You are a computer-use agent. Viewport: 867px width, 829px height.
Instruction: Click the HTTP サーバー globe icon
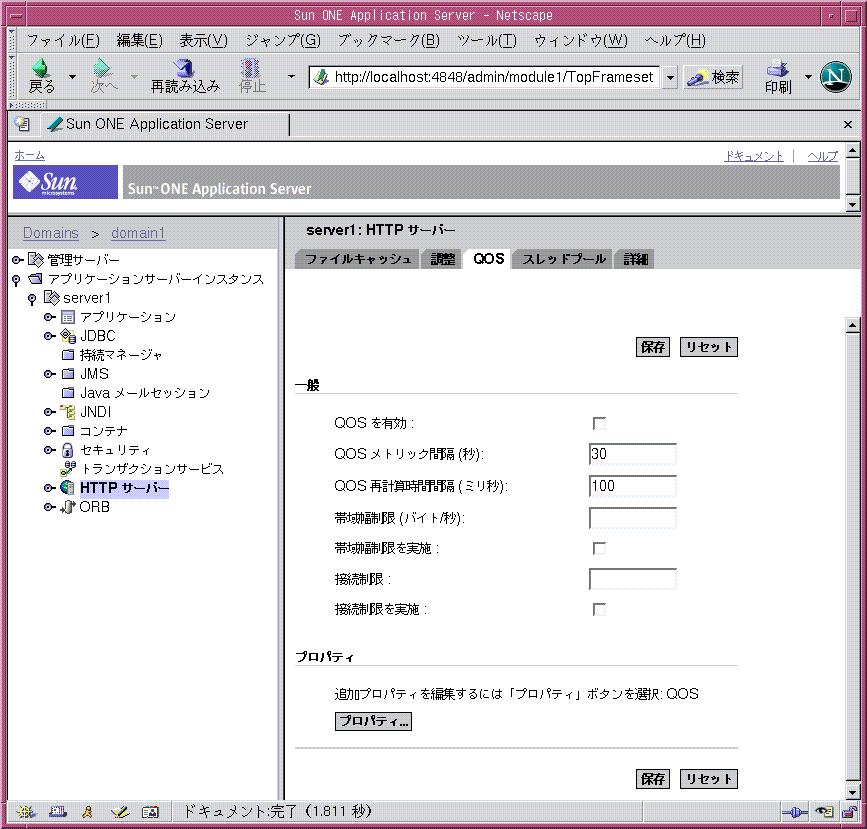point(67,488)
